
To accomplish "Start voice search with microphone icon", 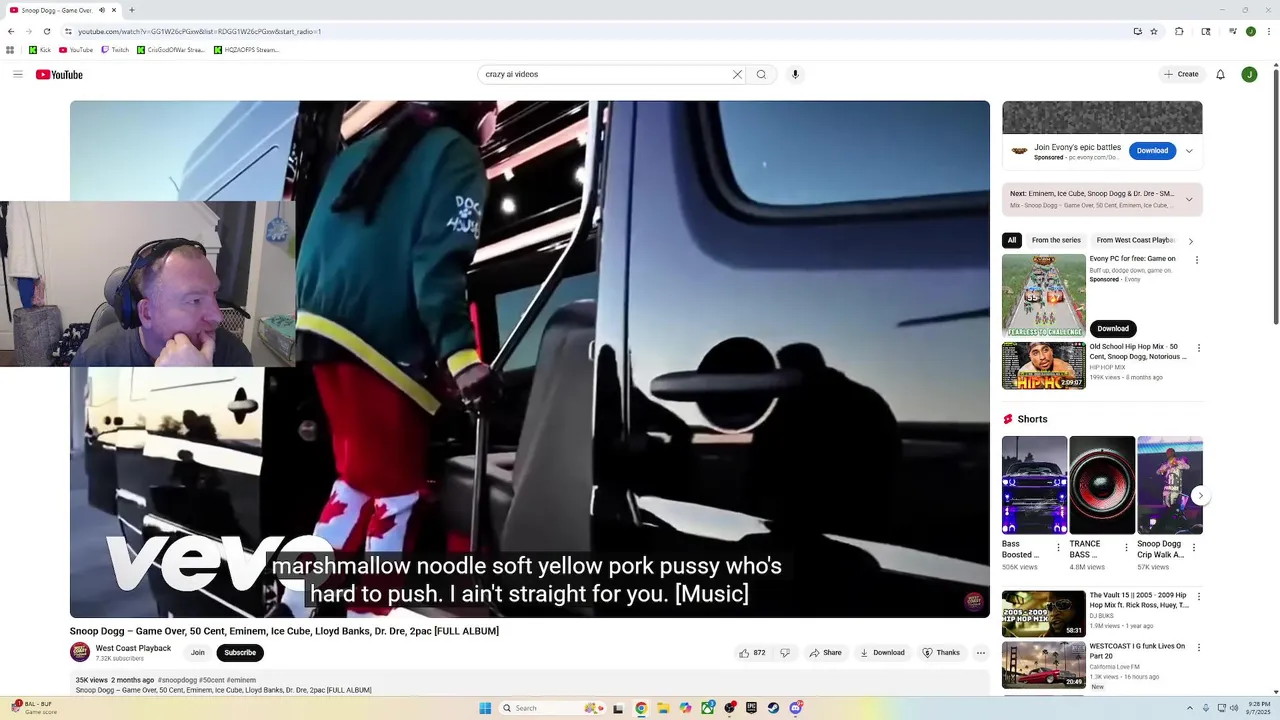I will pyautogui.click(x=795, y=74).
